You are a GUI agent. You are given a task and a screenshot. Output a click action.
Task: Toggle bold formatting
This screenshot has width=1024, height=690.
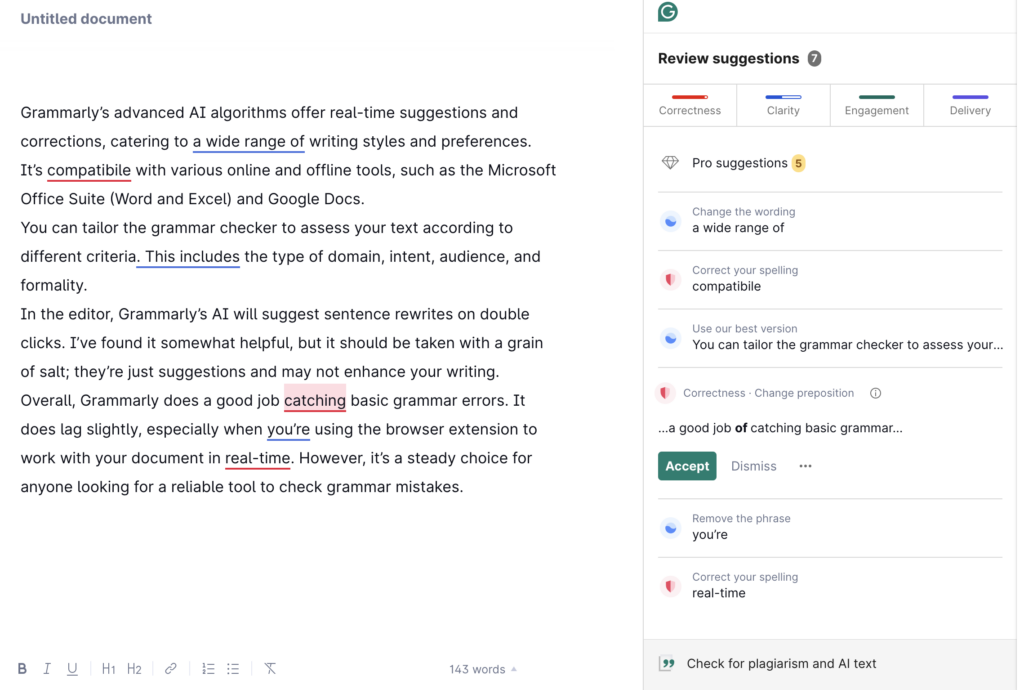[x=22, y=669]
